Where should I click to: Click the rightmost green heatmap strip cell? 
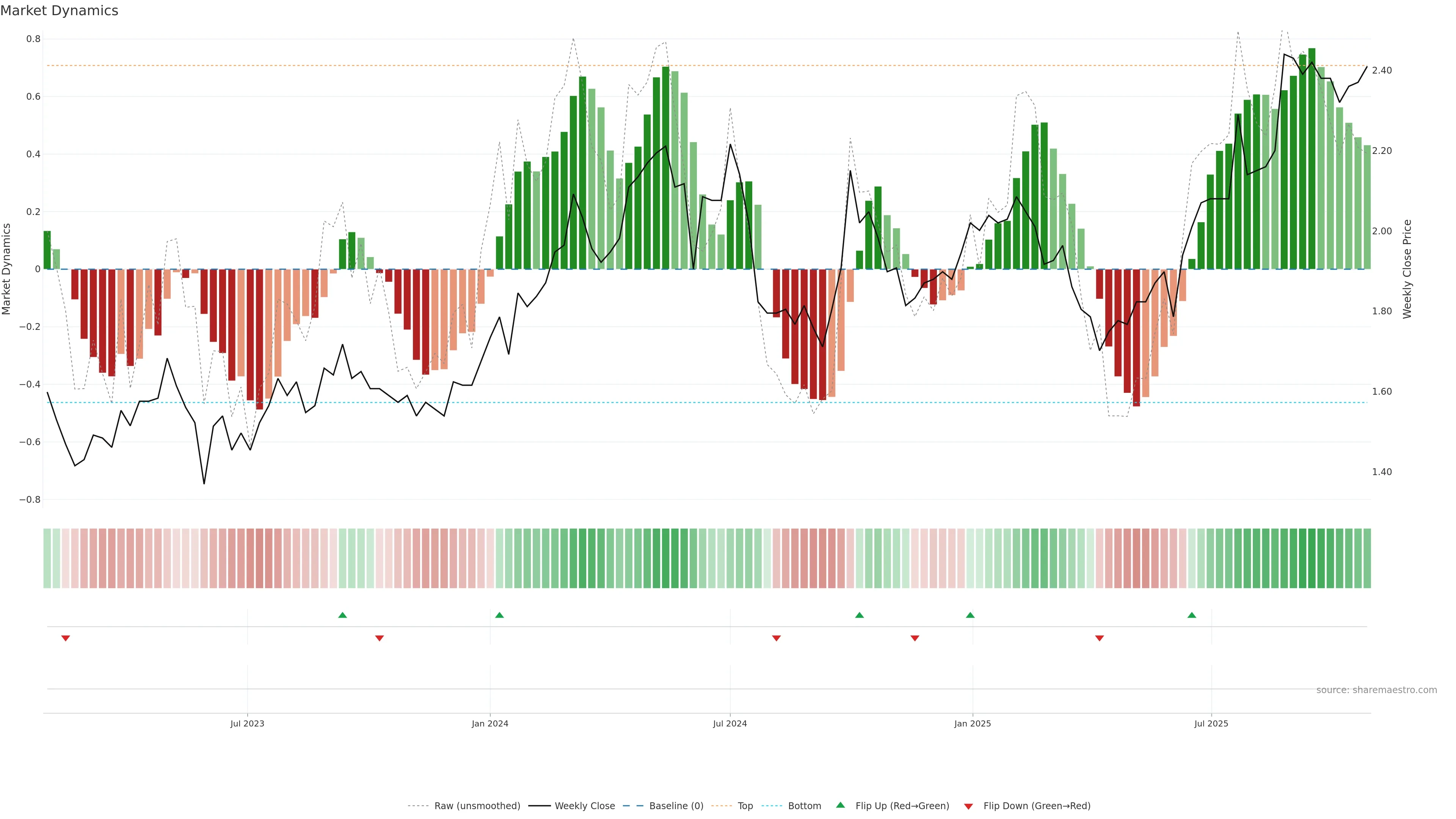pos(1367,559)
